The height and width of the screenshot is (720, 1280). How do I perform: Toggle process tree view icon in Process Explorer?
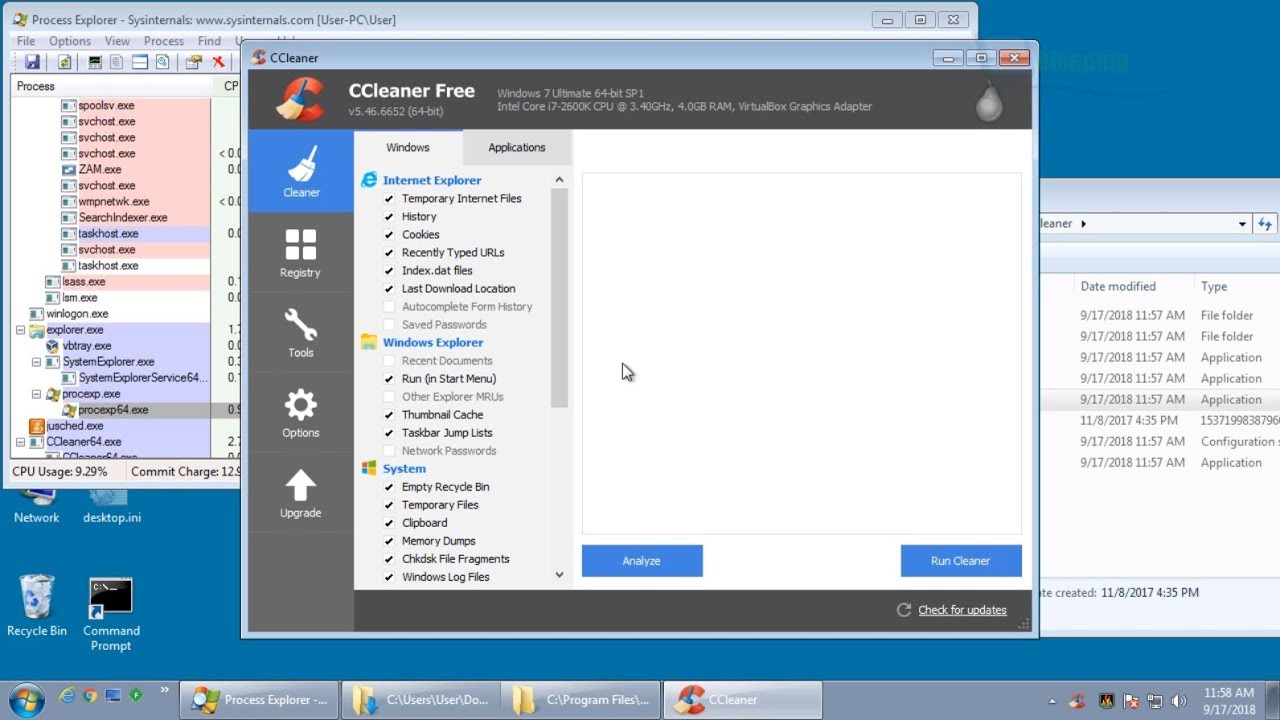coord(117,62)
